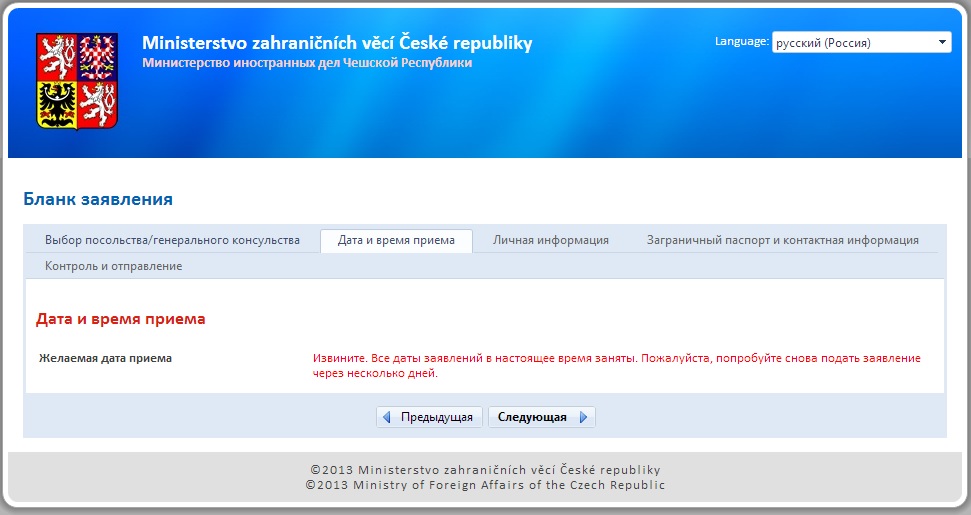The height and width of the screenshot is (515, 971).
Task: Click the Language: label
Action: [x=742, y=41]
